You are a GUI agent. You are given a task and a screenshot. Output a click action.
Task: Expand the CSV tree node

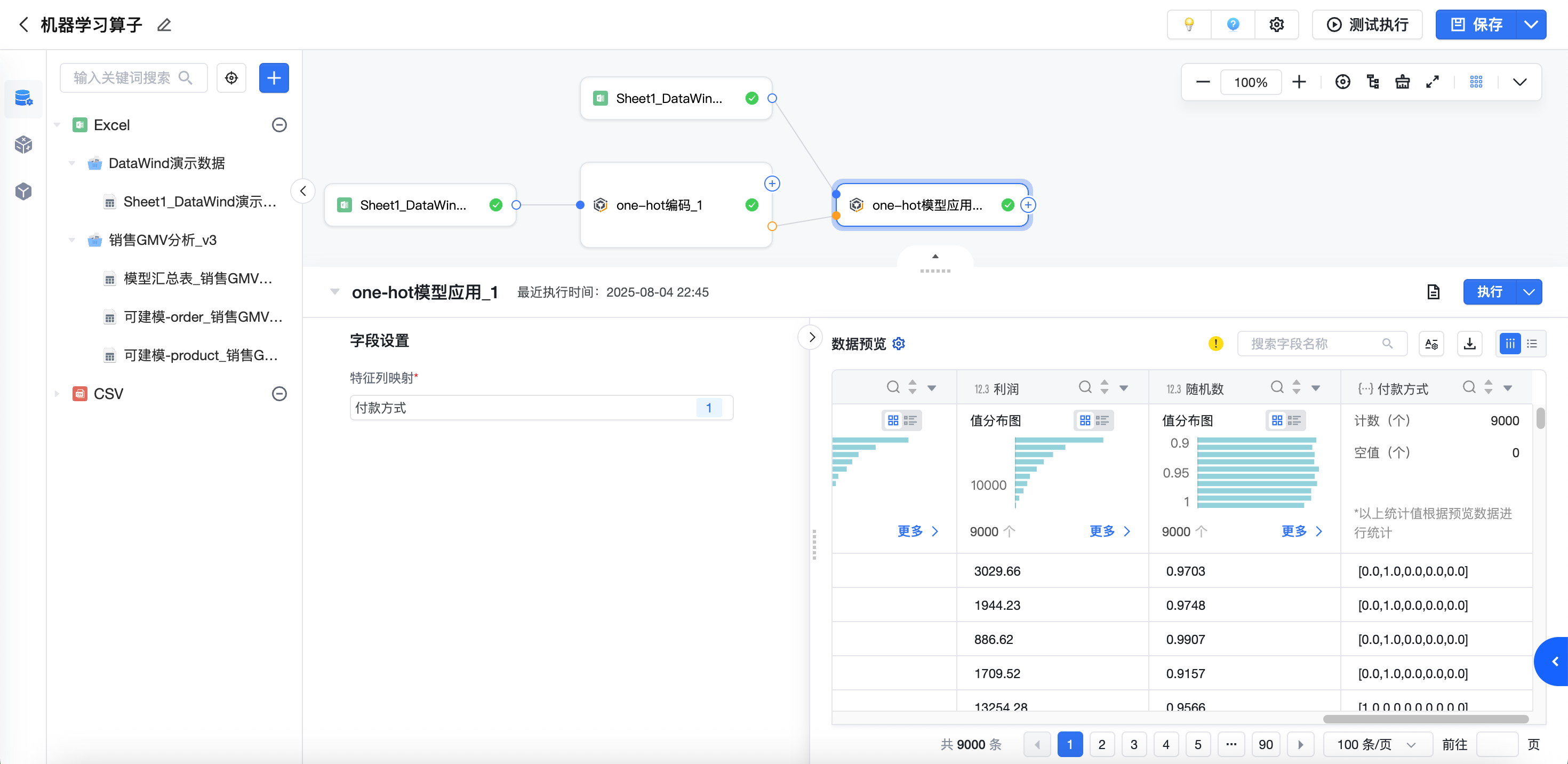point(57,394)
